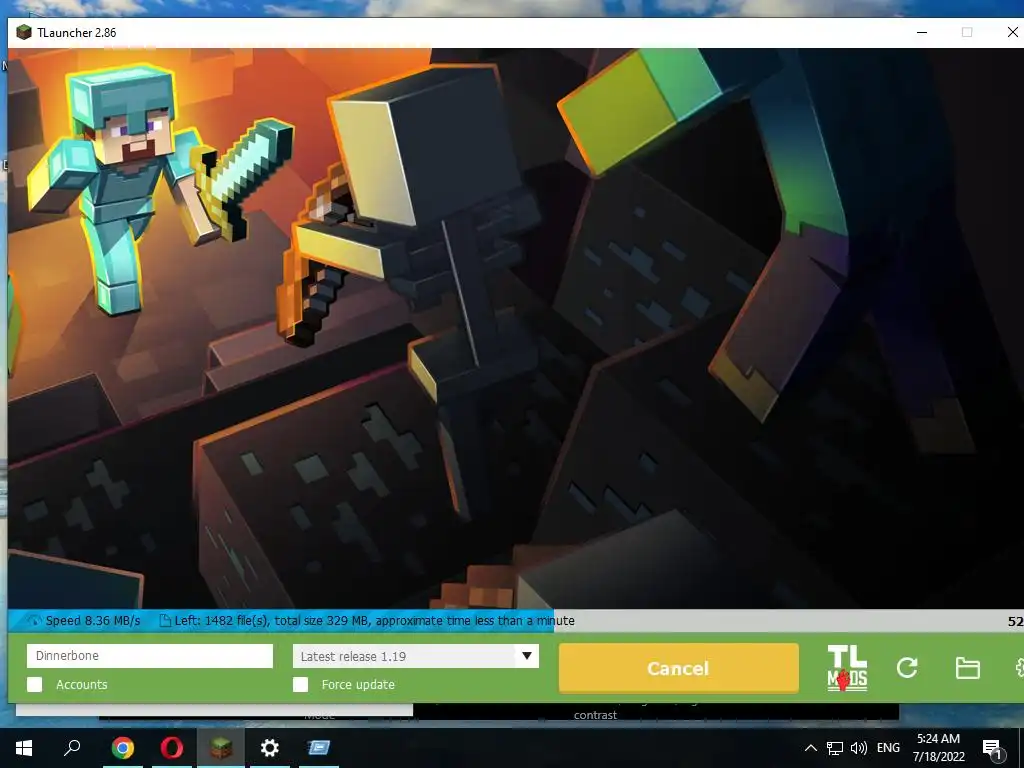Cancel the download

click(679, 668)
